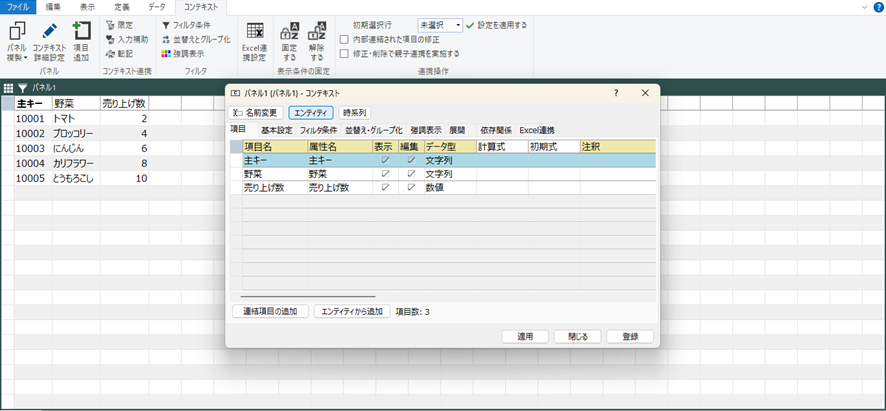
Task: Click the 並替えとグループ化 ribbon icon
Action: pyautogui.click(x=166, y=39)
